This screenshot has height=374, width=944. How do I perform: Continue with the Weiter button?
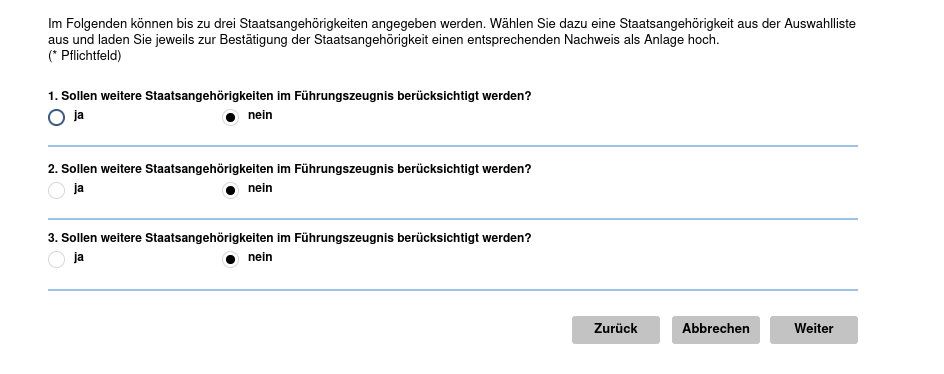pyautogui.click(x=814, y=330)
